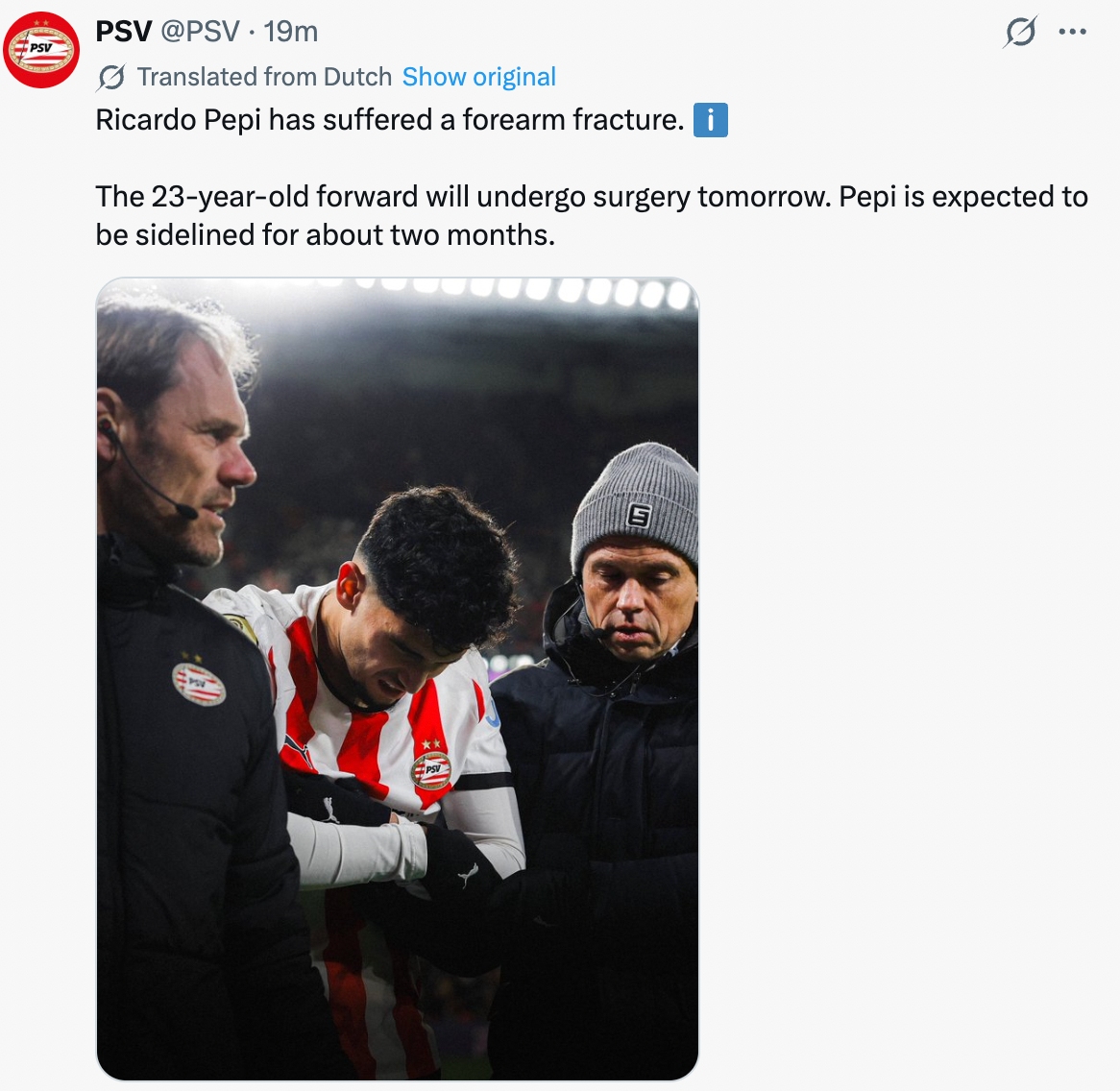The height and width of the screenshot is (1091, 1120).
Task: Show the original Dutch tweet text
Action: tap(478, 77)
